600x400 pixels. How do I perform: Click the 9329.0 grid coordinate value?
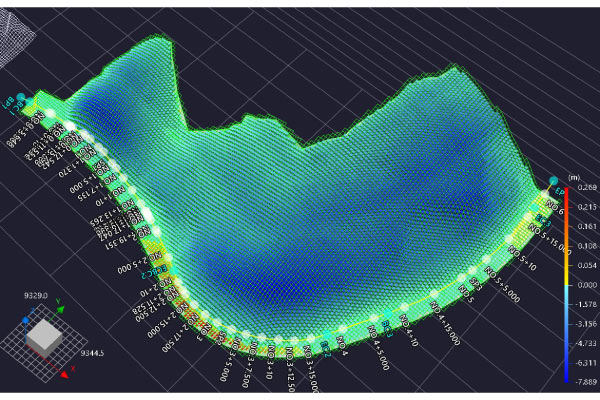click(x=34, y=297)
